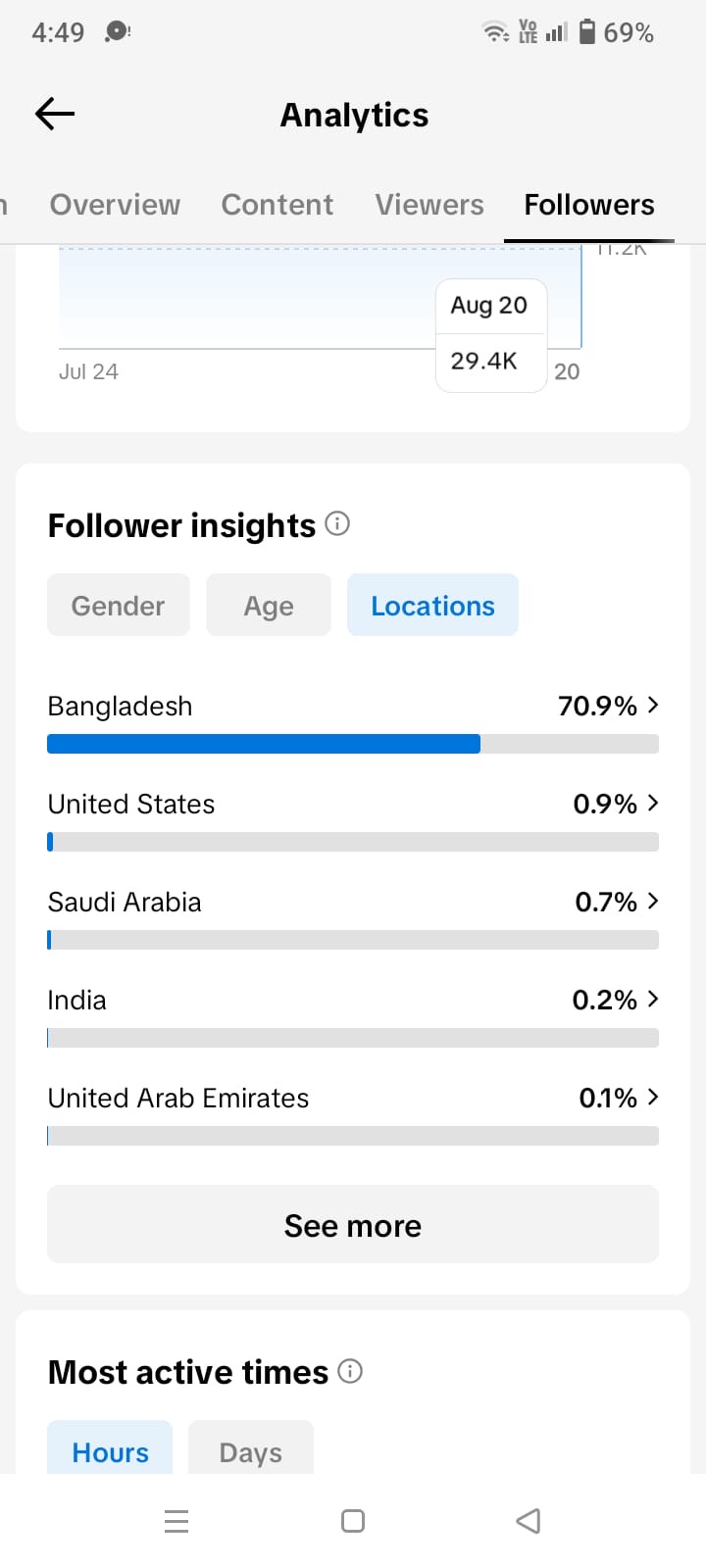The width and height of the screenshot is (706, 1568).
Task: Tap the back arrow icon
Action: 55,115
